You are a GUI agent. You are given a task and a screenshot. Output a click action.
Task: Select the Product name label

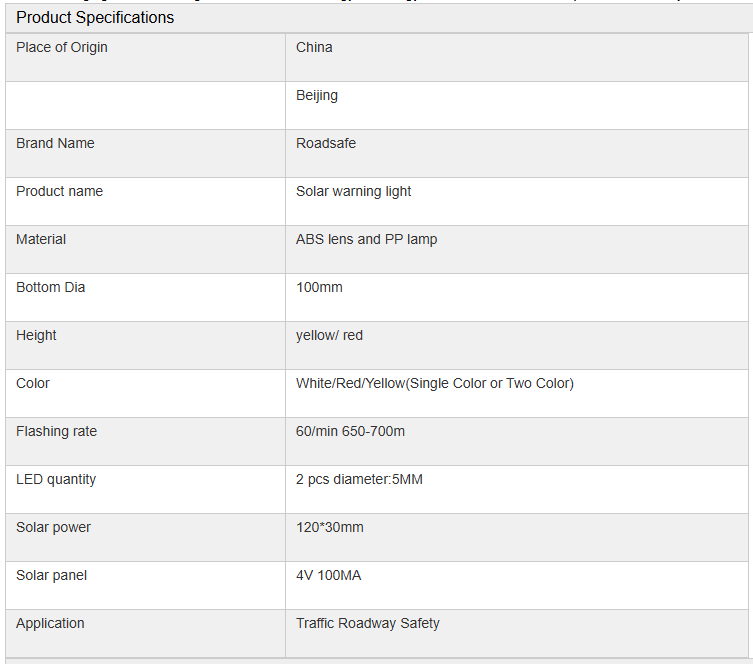pyautogui.click(x=60, y=192)
